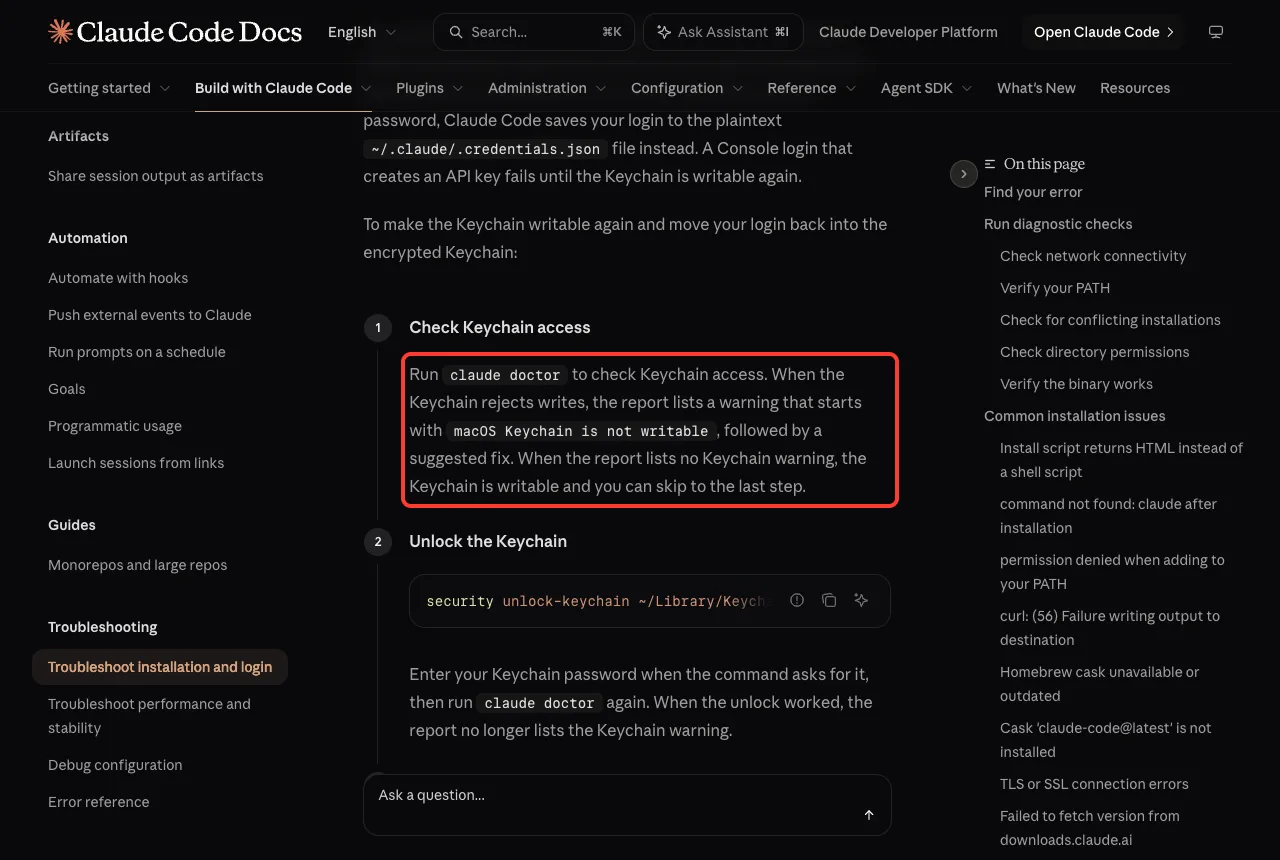Open Debug configuration in the sidebar
The width and height of the screenshot is (1280, 860).
[115, 765]
